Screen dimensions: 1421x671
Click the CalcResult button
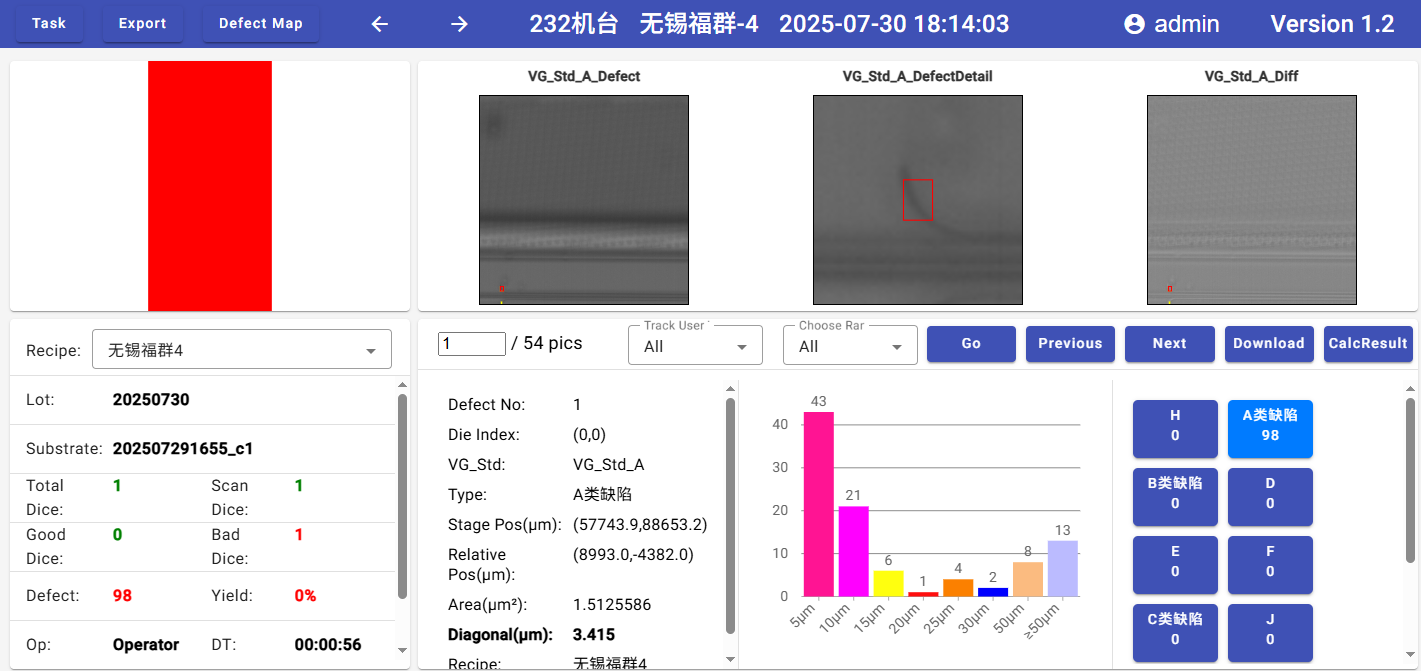pos(1367,343)
